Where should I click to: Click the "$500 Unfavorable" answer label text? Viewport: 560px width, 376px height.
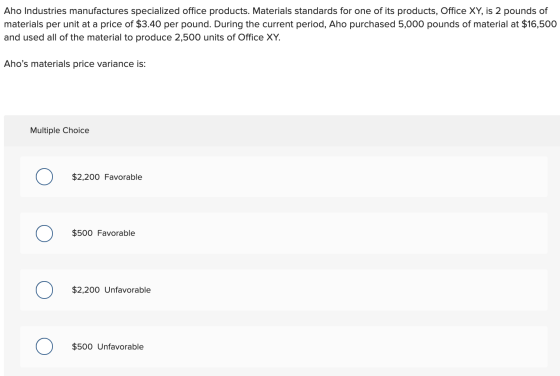pyautogui.click(x=108, y=347)
